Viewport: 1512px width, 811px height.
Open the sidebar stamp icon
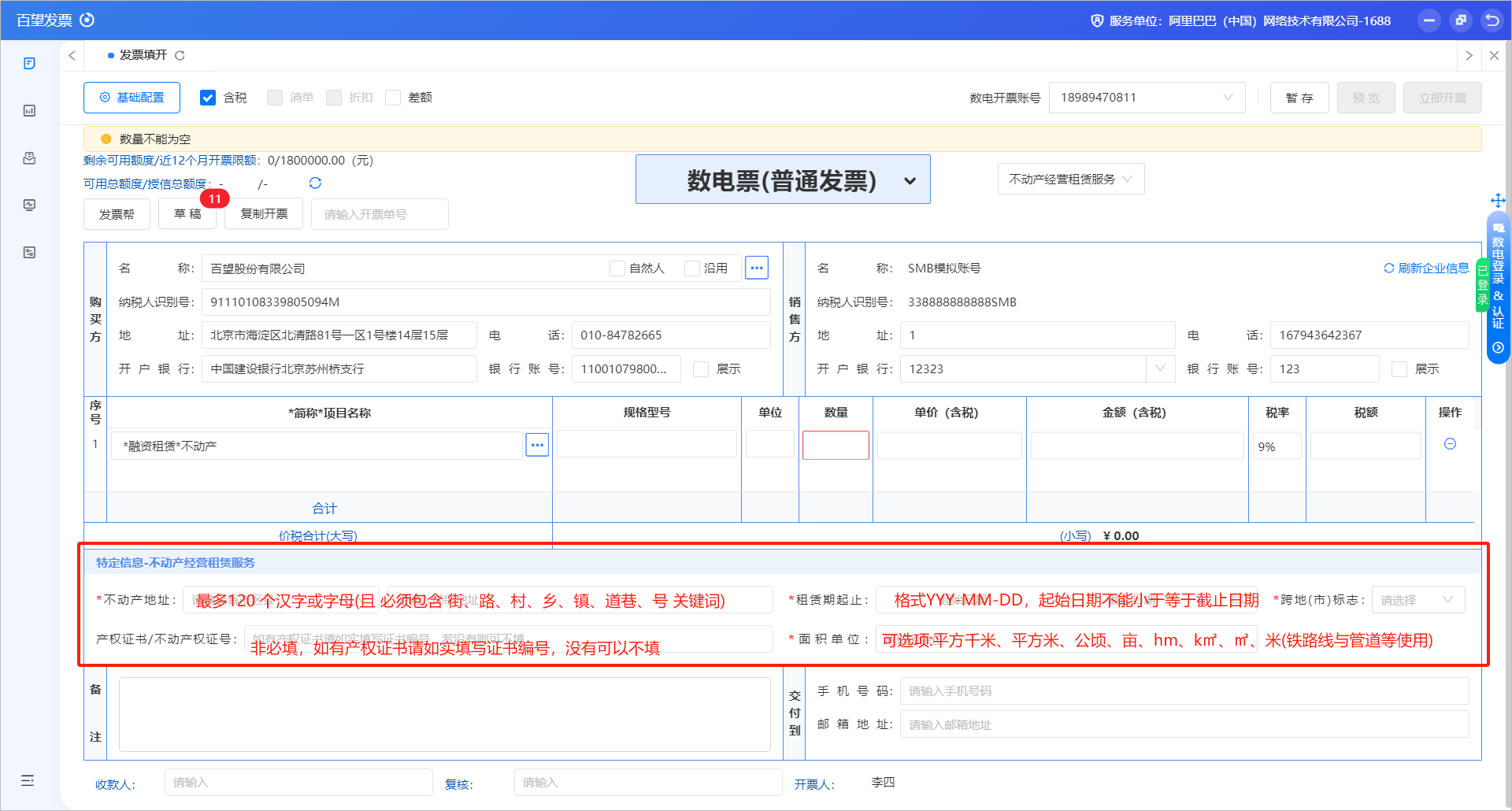coord(29,157)
